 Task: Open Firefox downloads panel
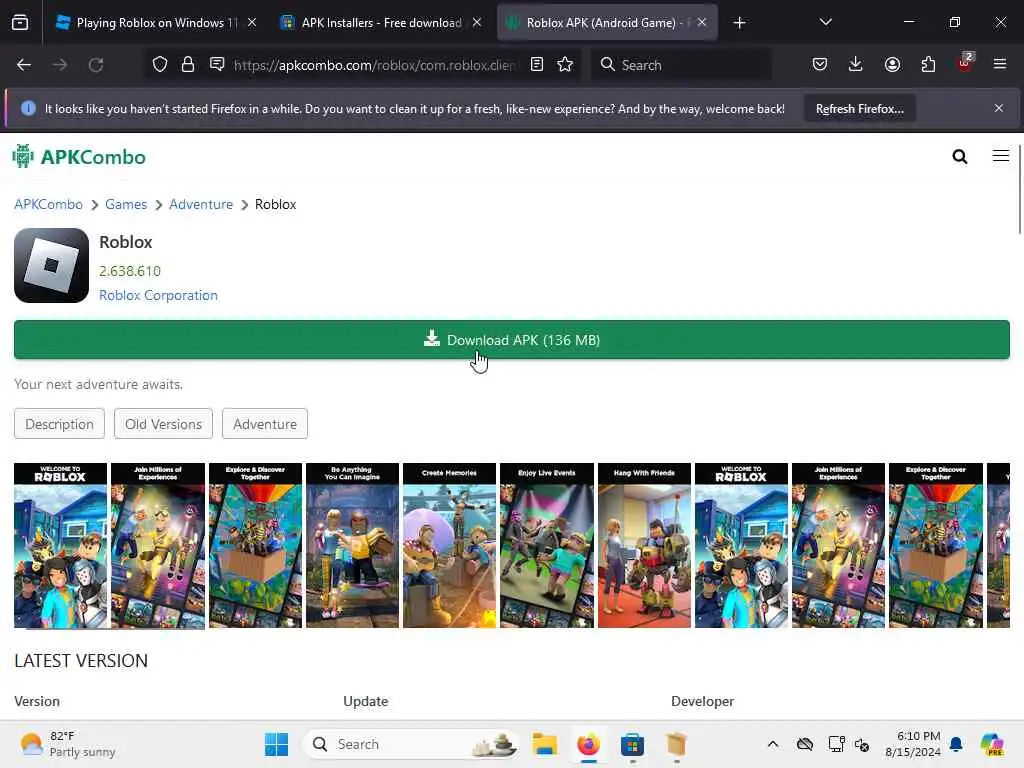(856, 64)
